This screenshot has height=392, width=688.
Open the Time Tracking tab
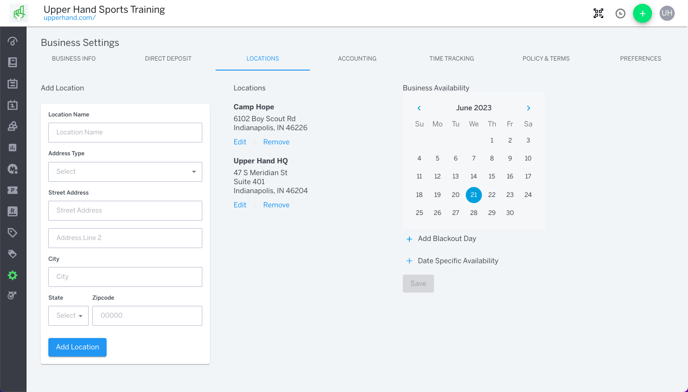(452, 58)
